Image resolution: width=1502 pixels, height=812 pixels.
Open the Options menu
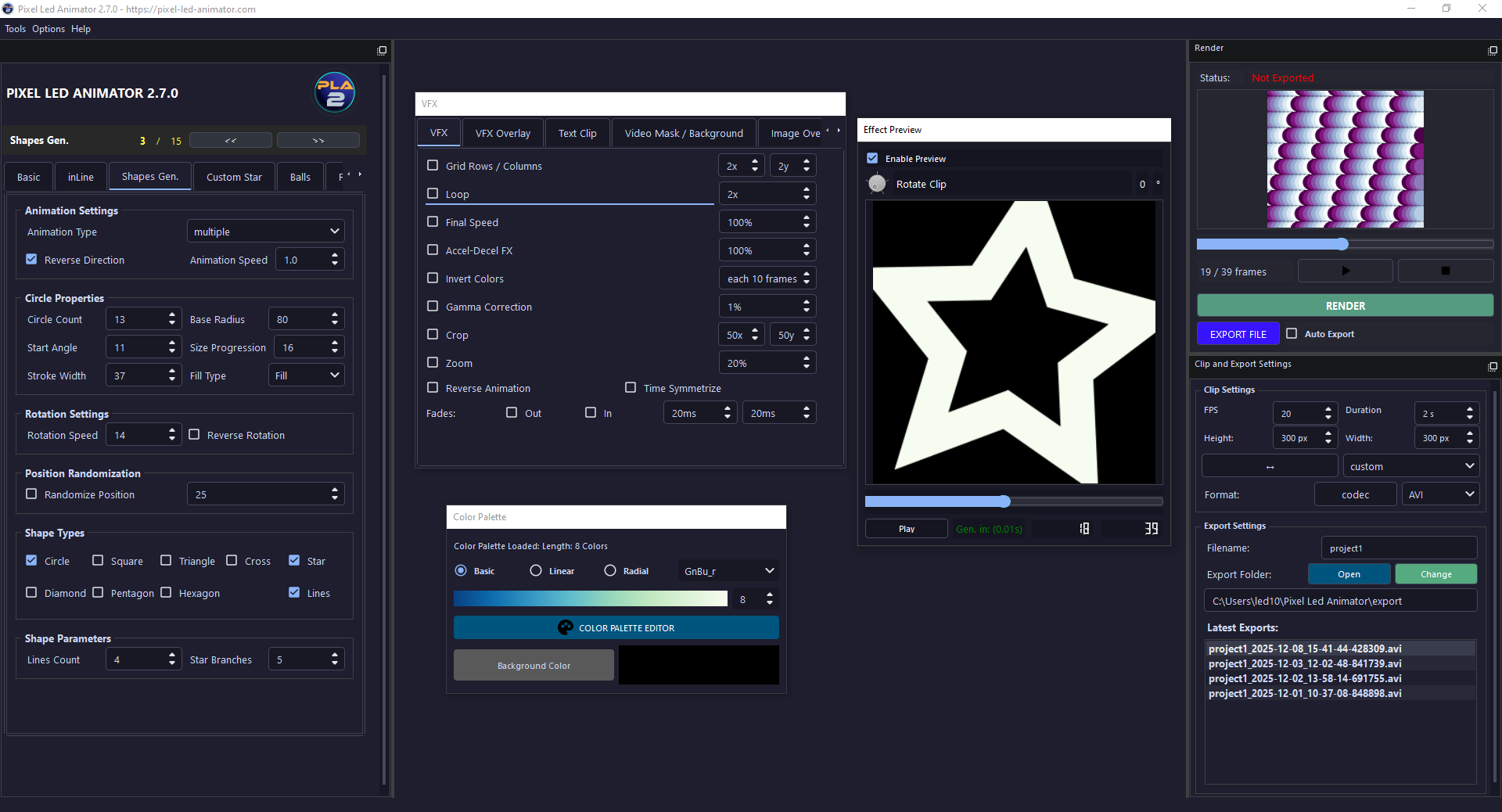click(x=49, y=29)
